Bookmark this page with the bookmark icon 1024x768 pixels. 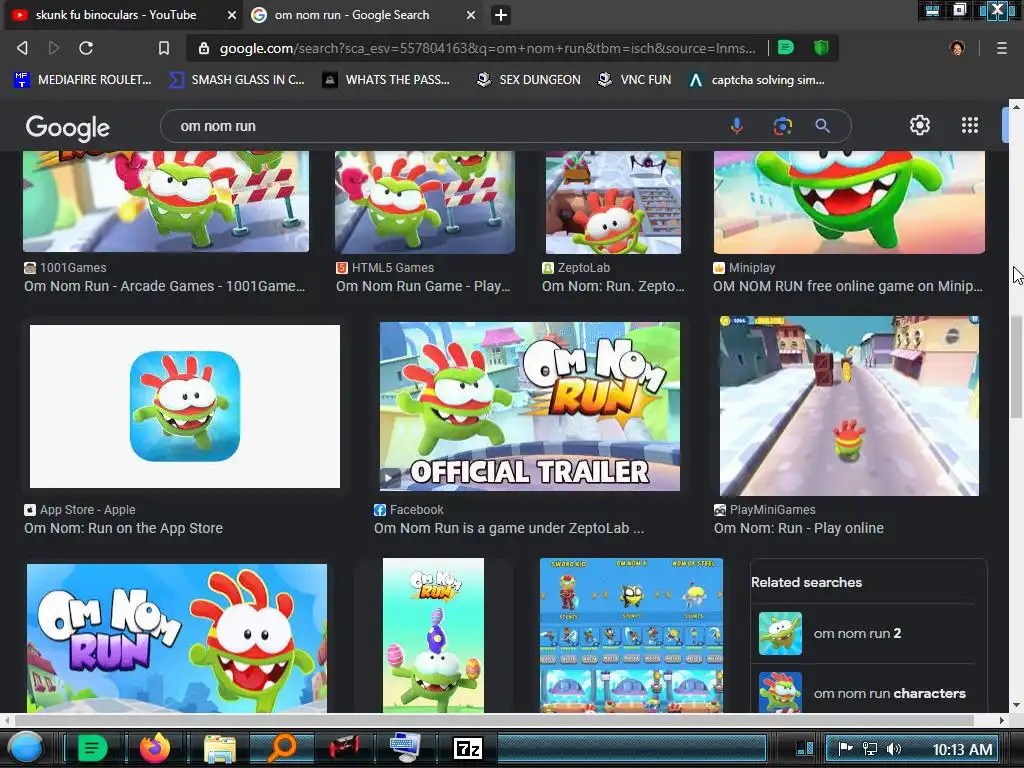[164, 48]
